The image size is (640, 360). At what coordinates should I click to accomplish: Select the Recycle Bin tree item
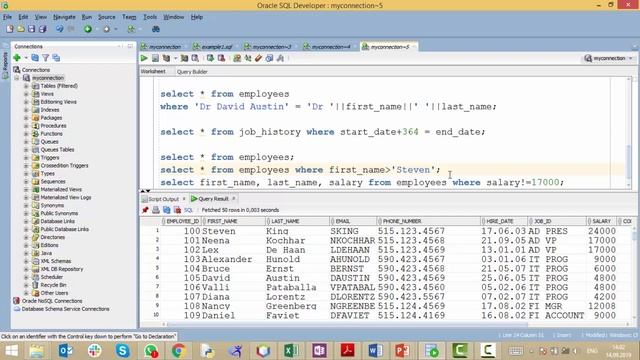coord(53,285)
